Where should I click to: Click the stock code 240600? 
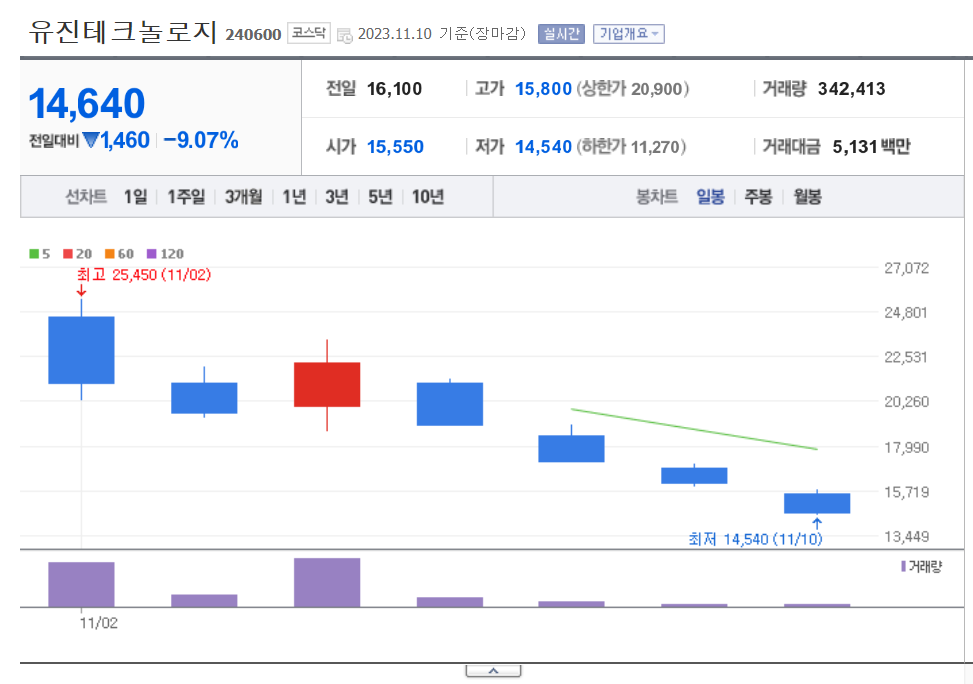[x=253, y=34]
